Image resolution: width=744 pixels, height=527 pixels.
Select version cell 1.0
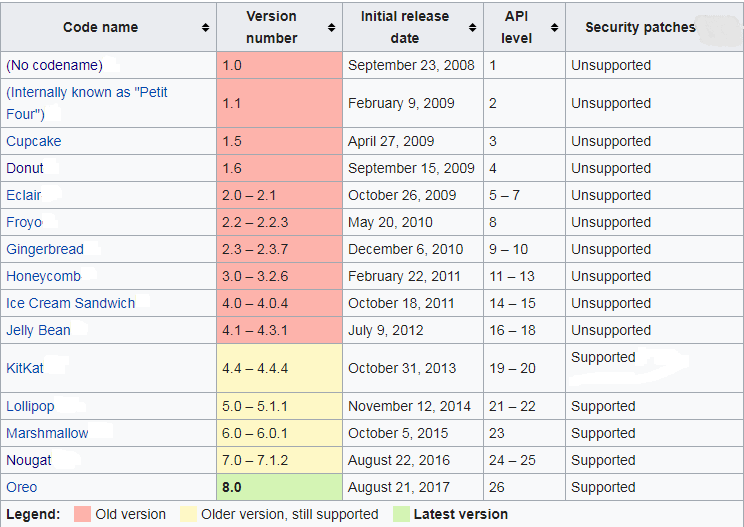279,65
